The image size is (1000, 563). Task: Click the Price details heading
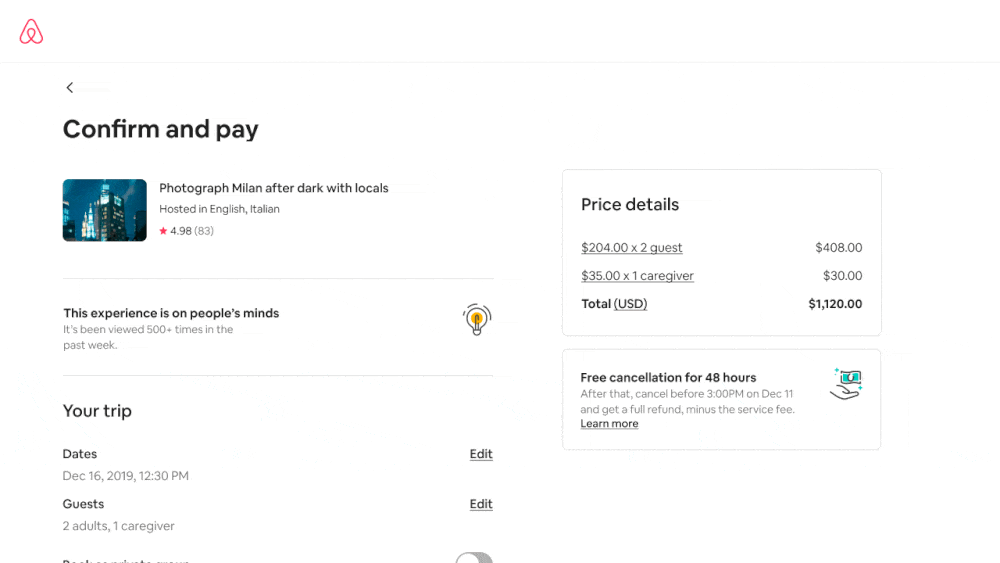pyautogui.click(x=629, y=205)
